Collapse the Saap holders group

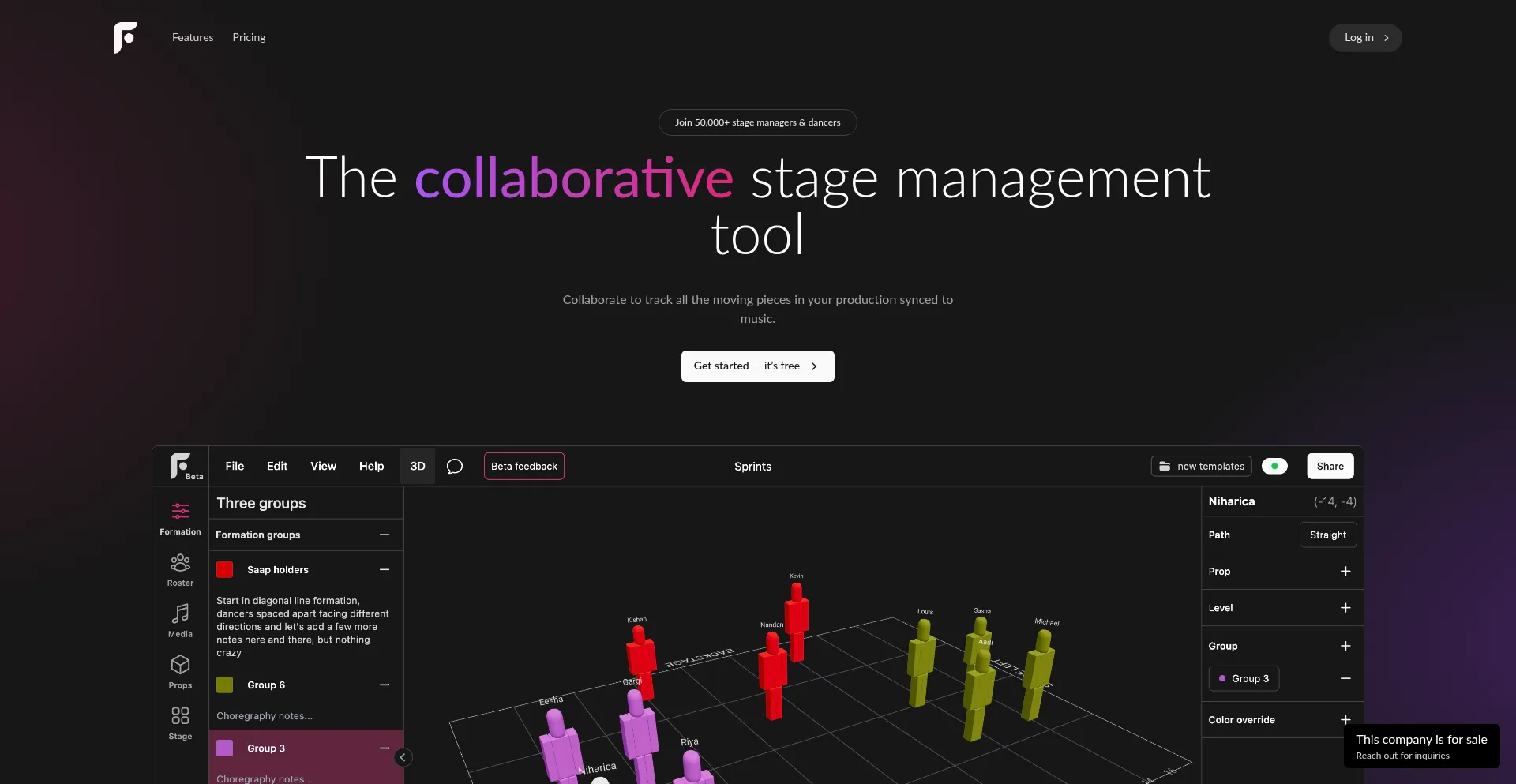point(385,569)
